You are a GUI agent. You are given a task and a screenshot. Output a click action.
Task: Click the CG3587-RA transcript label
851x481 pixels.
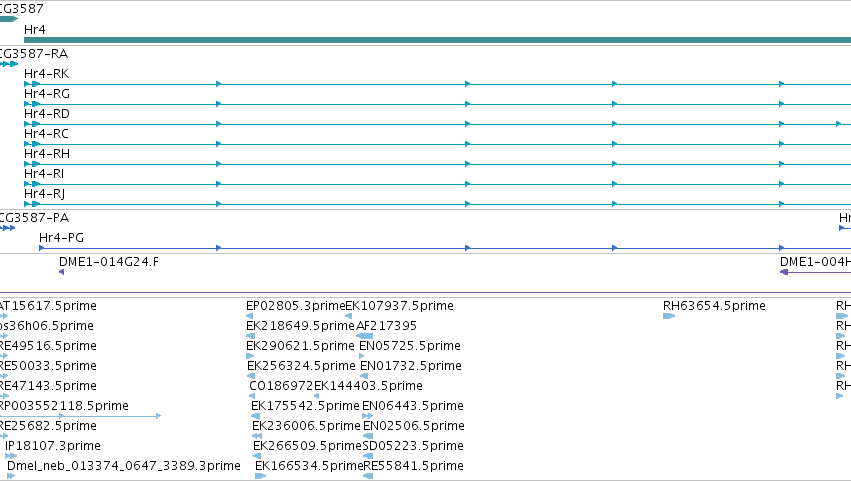coord(34,54)
